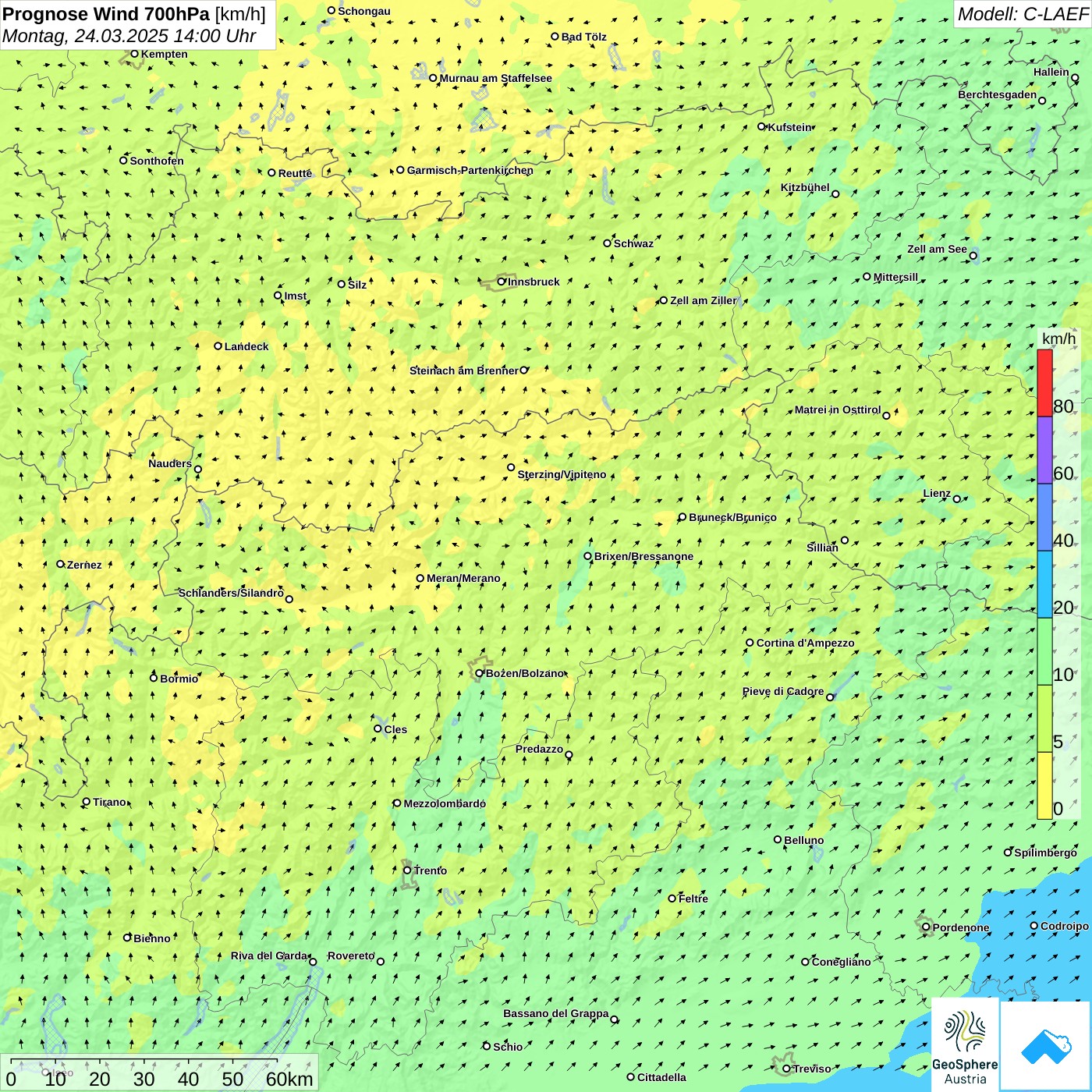
Task: Click the blue cloud arrow logo
Action: click(1046, 1047)
